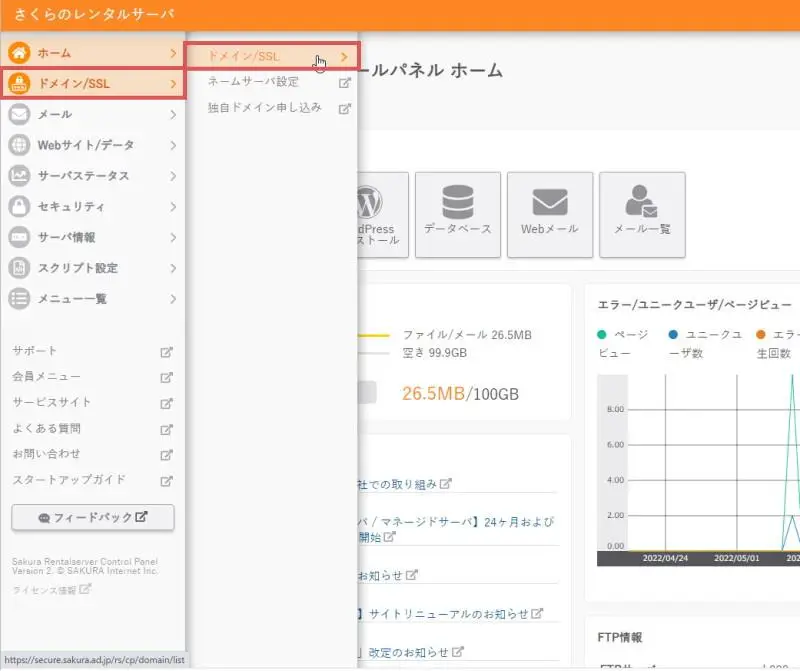Open the メール一覧 shortcut tile

pyautogui.click(x=642, y=215)
